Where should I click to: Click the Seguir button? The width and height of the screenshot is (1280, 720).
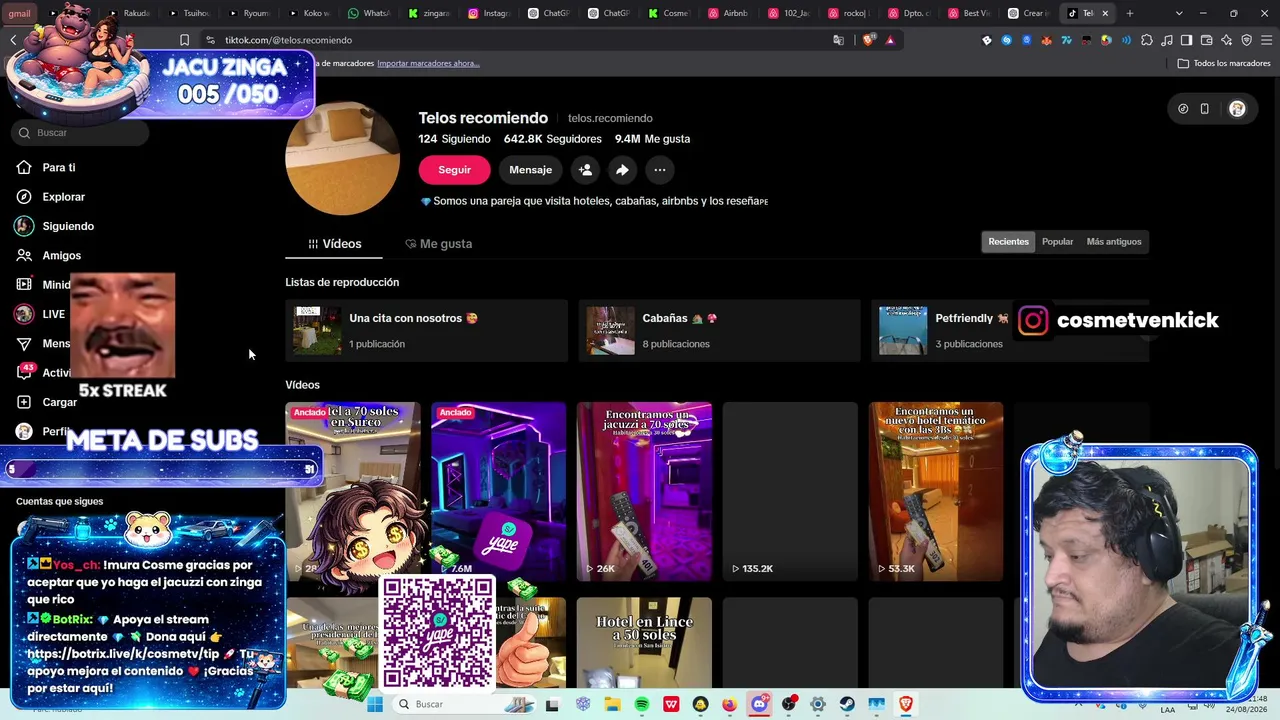click(x=454, y=170)
